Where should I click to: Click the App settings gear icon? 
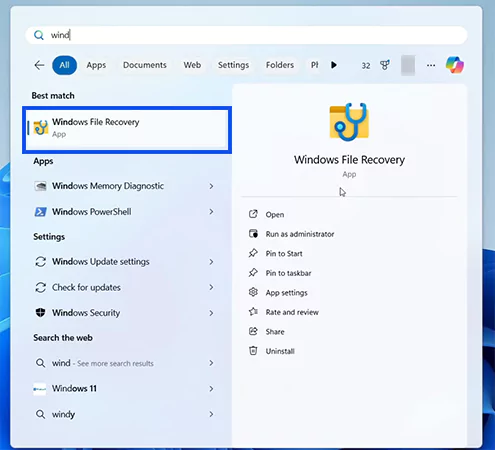click(253, 292)
